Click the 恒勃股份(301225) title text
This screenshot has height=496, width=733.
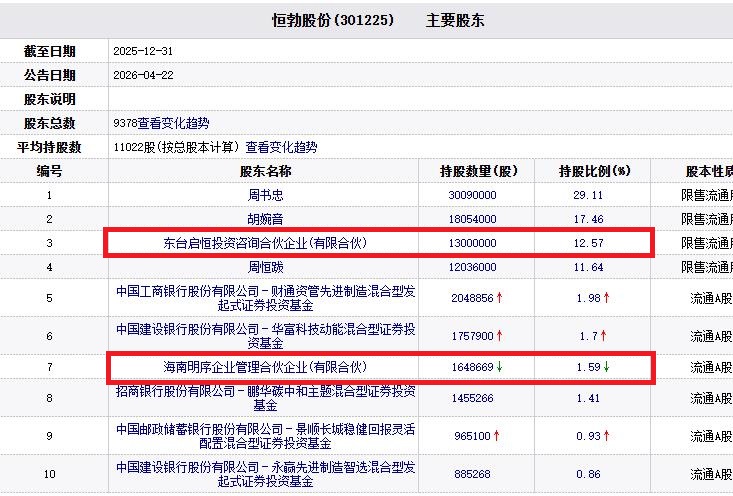click(333, 20)
